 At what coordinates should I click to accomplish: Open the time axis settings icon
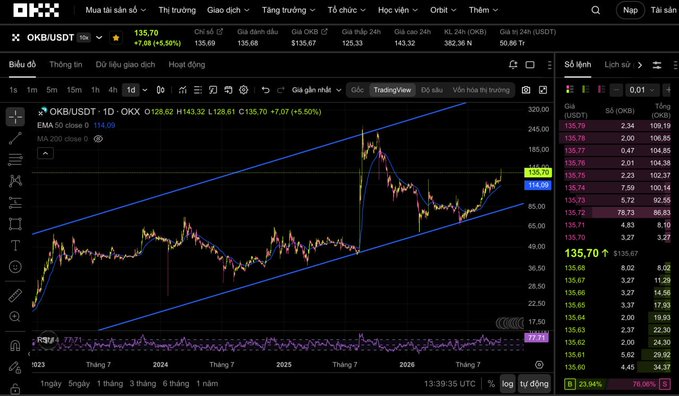(539, 365)
